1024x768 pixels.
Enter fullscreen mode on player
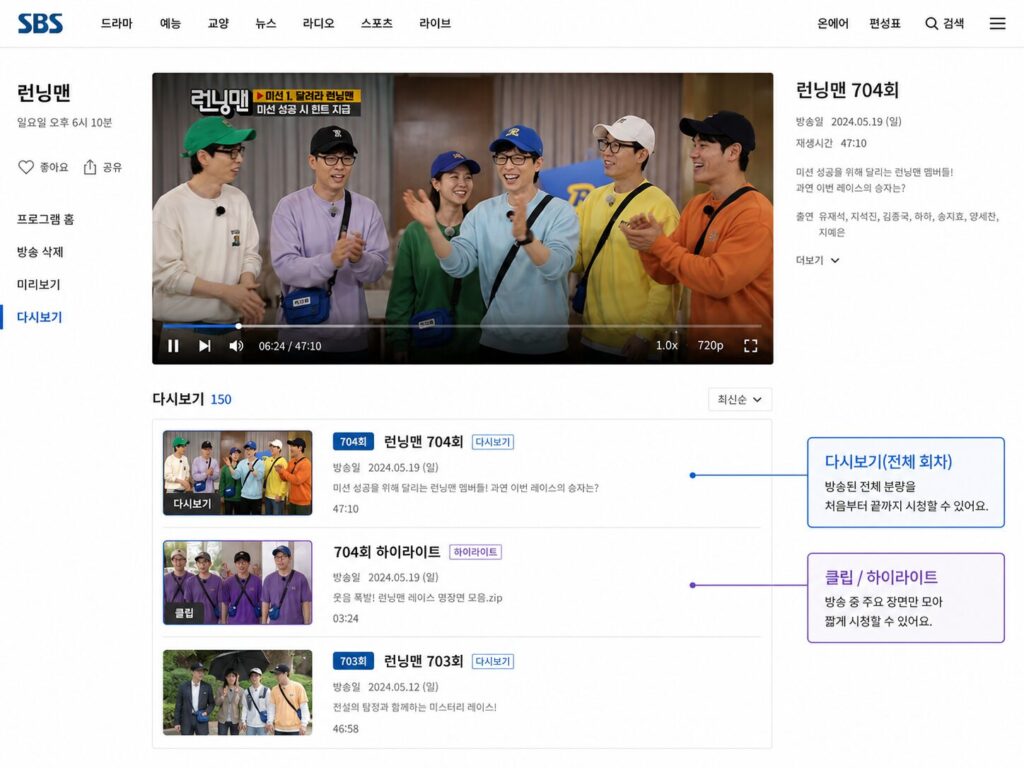coord(750,345)
